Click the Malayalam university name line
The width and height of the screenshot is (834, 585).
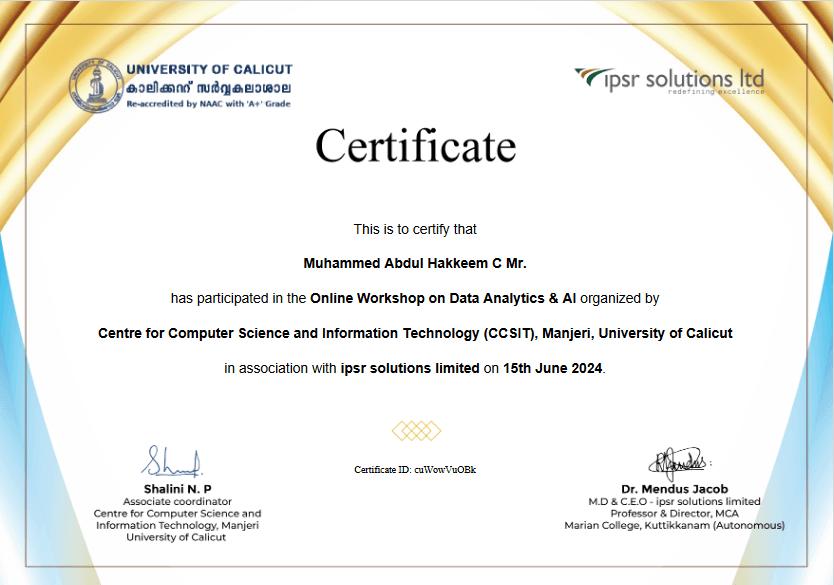(208, 88)
